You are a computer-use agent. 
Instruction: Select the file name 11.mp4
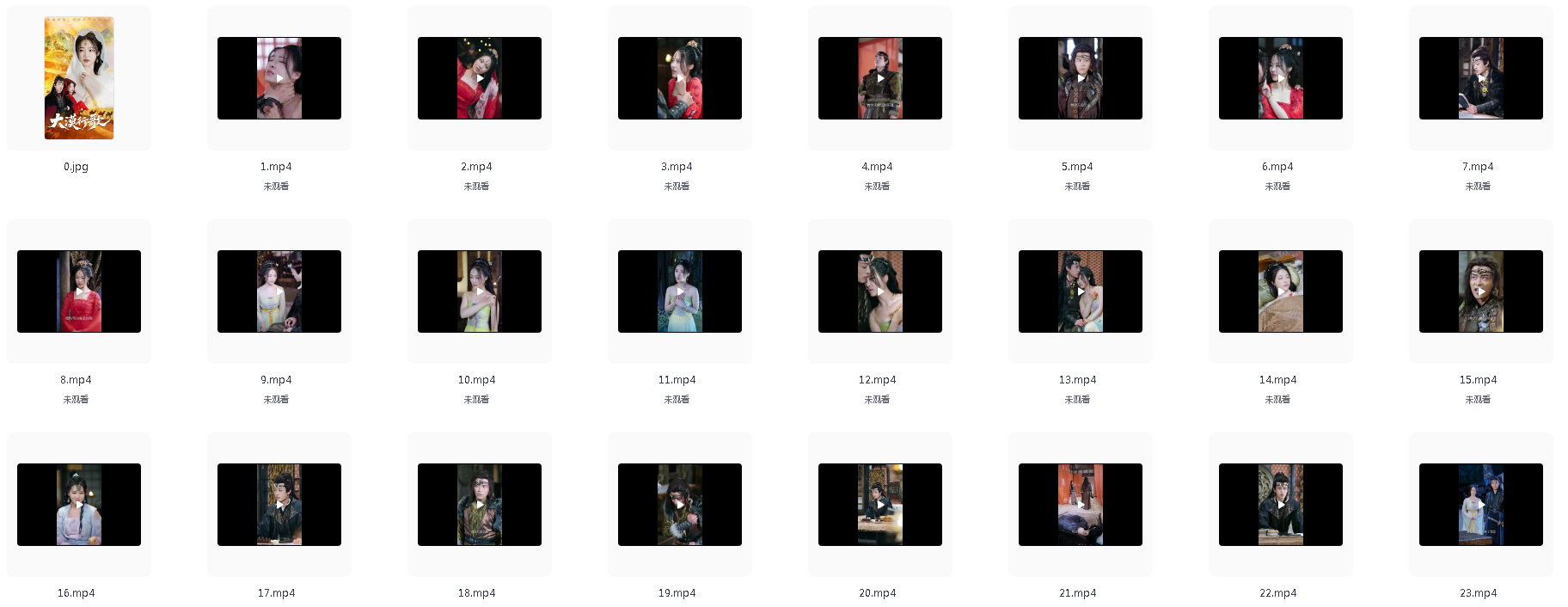pyautogui.click(x=677, y=380)
